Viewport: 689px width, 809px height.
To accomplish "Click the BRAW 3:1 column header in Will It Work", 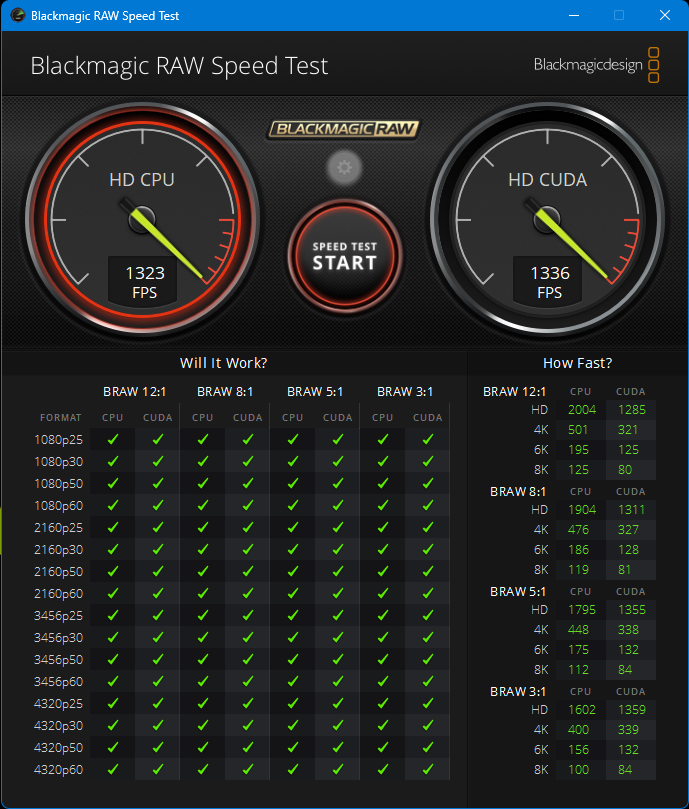I will click(x=405, y=392).
